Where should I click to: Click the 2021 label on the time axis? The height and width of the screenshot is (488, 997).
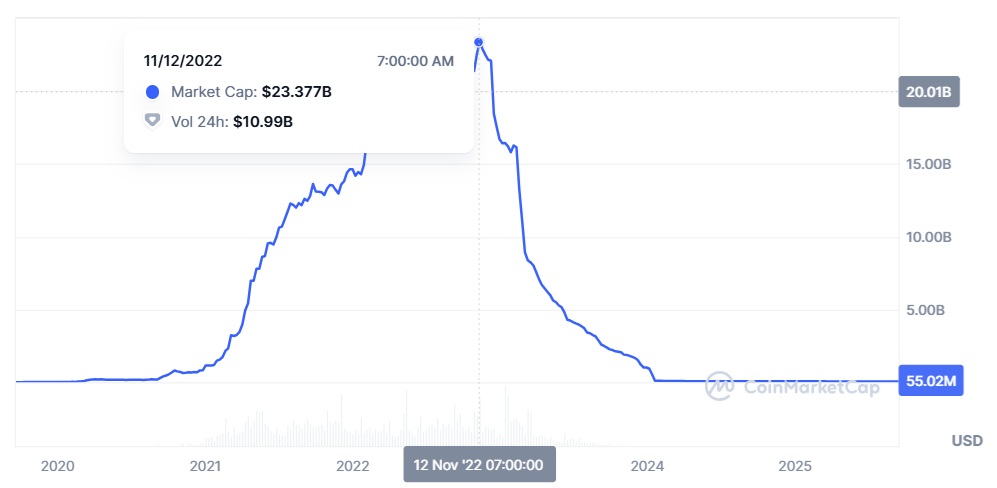[x=205, y=466]
